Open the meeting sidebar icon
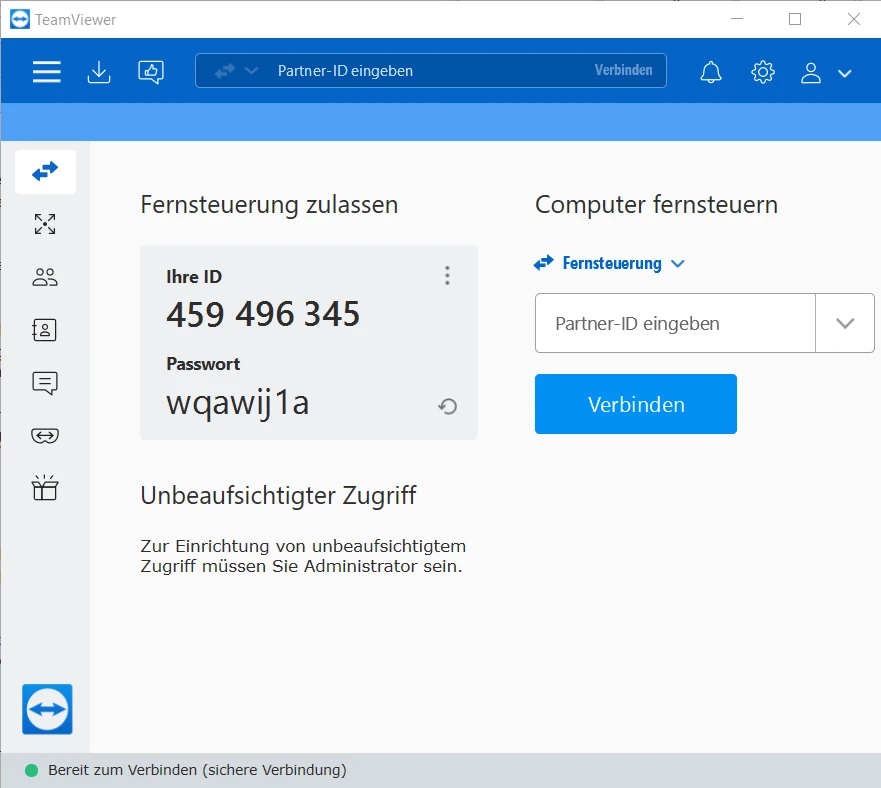This screenshot has width=881, height=788. (x=45, y=277)
